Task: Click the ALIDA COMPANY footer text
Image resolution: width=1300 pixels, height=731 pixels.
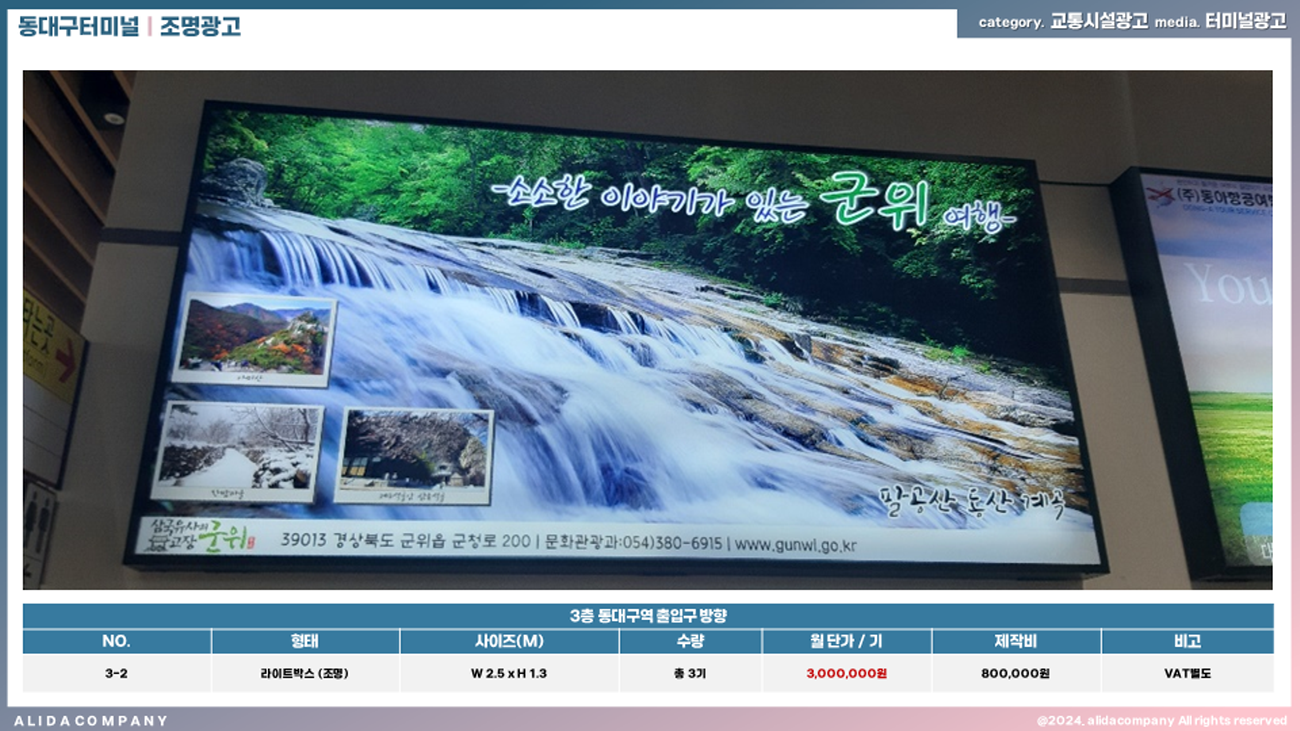Action: tap(91, 720)
